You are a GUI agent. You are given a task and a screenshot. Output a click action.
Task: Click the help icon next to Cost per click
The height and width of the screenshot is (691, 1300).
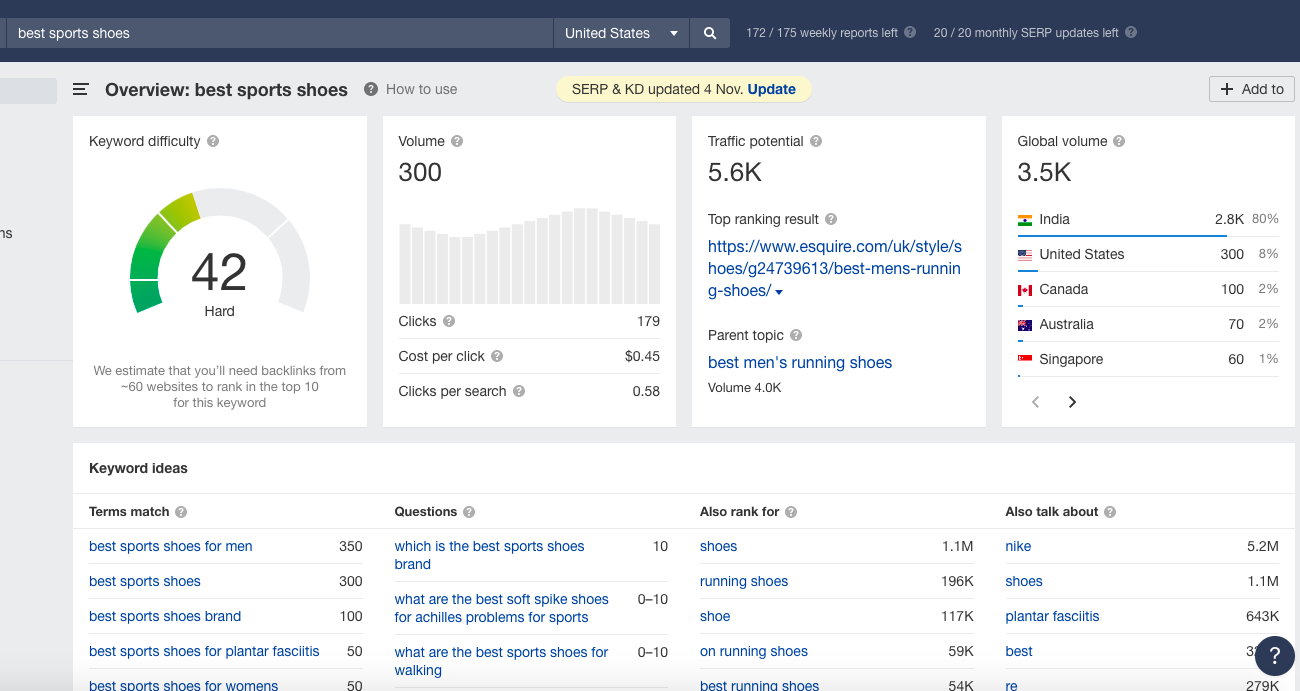click(x=497, y=357)
